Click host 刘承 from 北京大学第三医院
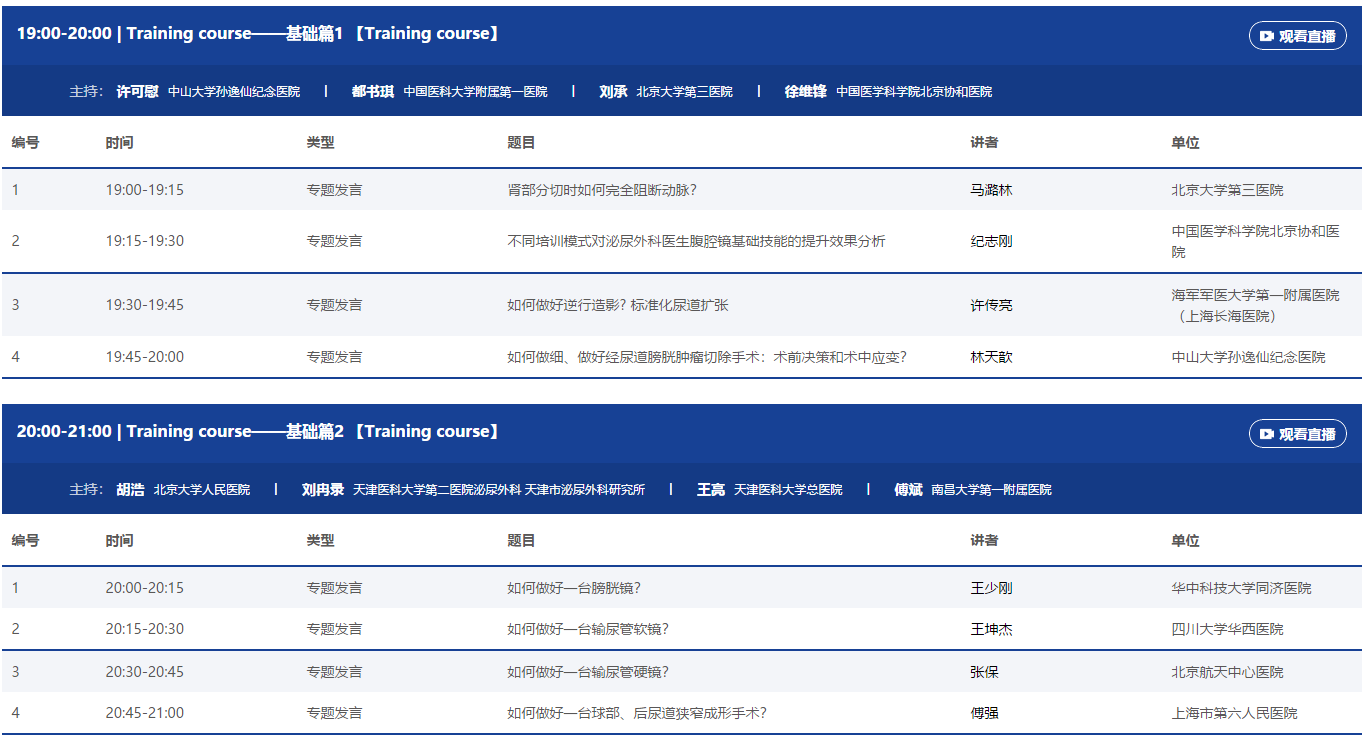 [x=613, y=91]
